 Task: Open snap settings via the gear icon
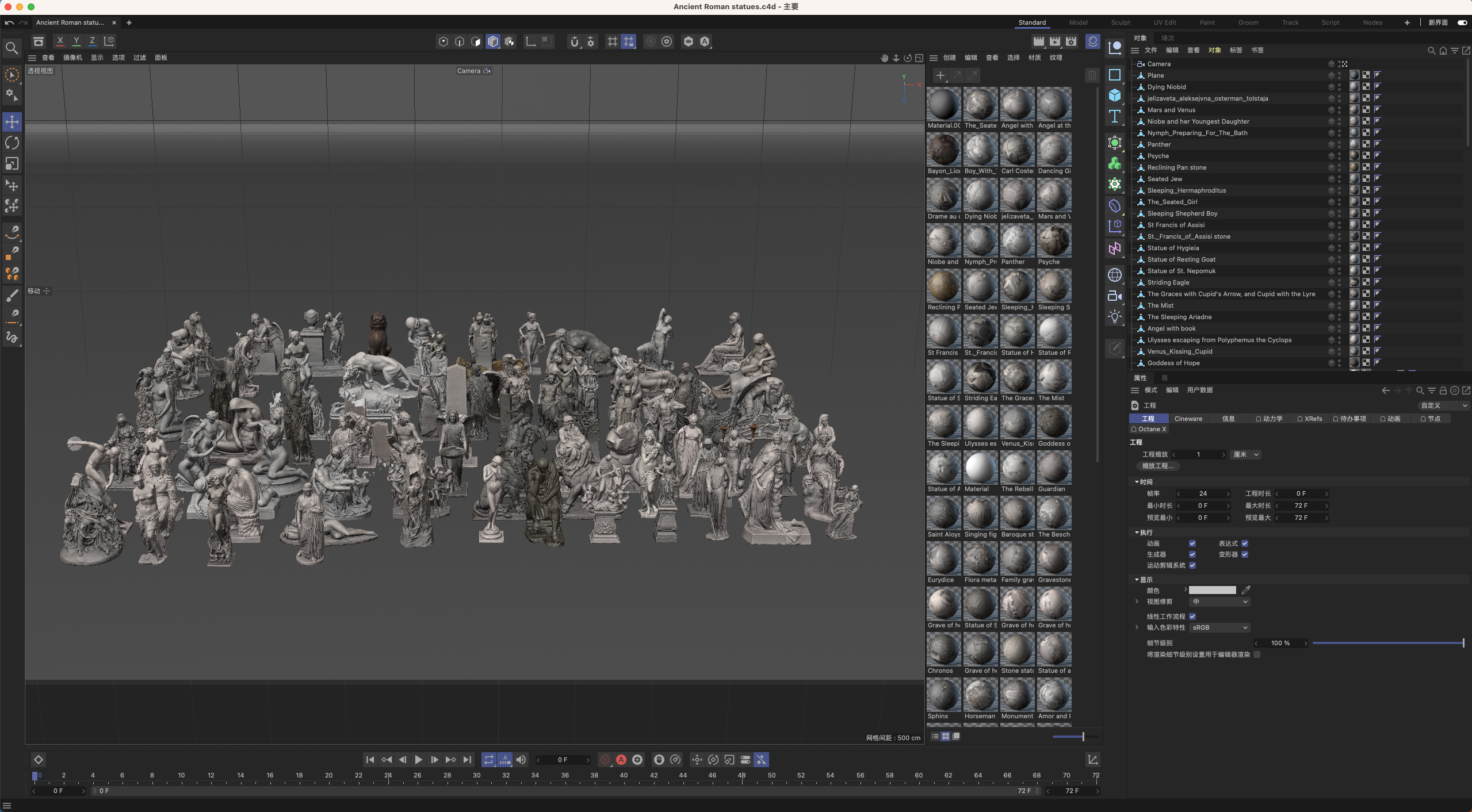click(591, 41)
